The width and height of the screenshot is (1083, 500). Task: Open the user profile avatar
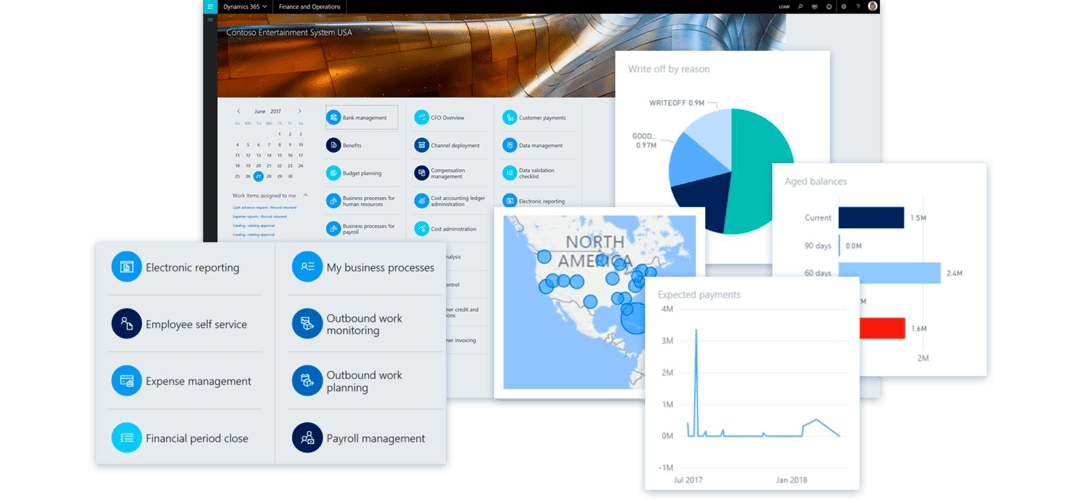[873, 6]
